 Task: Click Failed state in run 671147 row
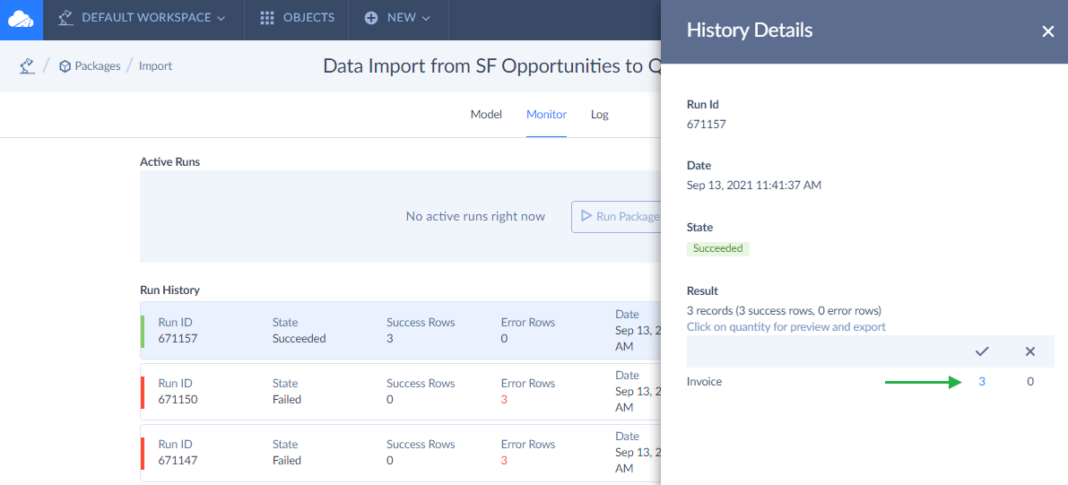(x=287, y=461)
